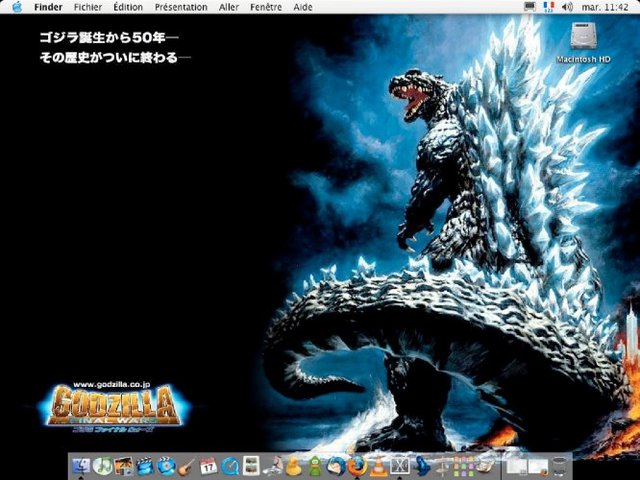The image size is (640, 480).
Task: Open the Apple menu
Action: 16,7
